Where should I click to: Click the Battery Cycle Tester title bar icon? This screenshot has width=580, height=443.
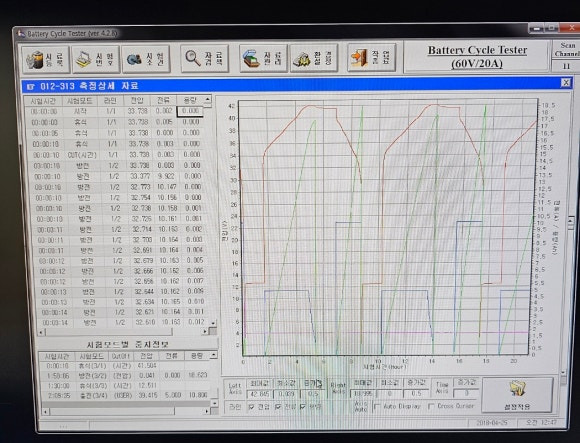(x=21, y=34)
